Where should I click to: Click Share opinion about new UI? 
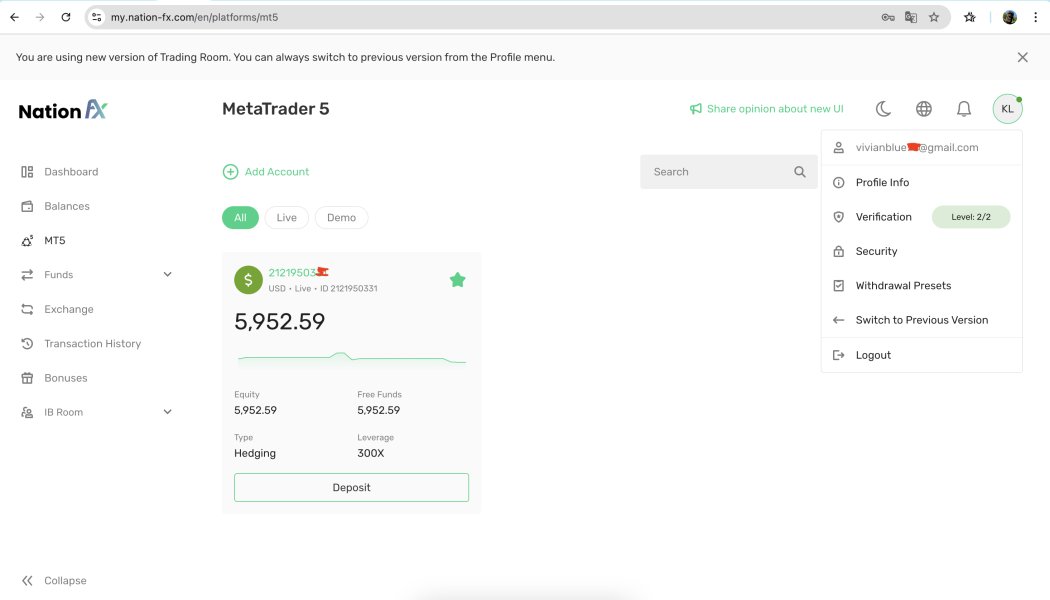click(767, 108)
